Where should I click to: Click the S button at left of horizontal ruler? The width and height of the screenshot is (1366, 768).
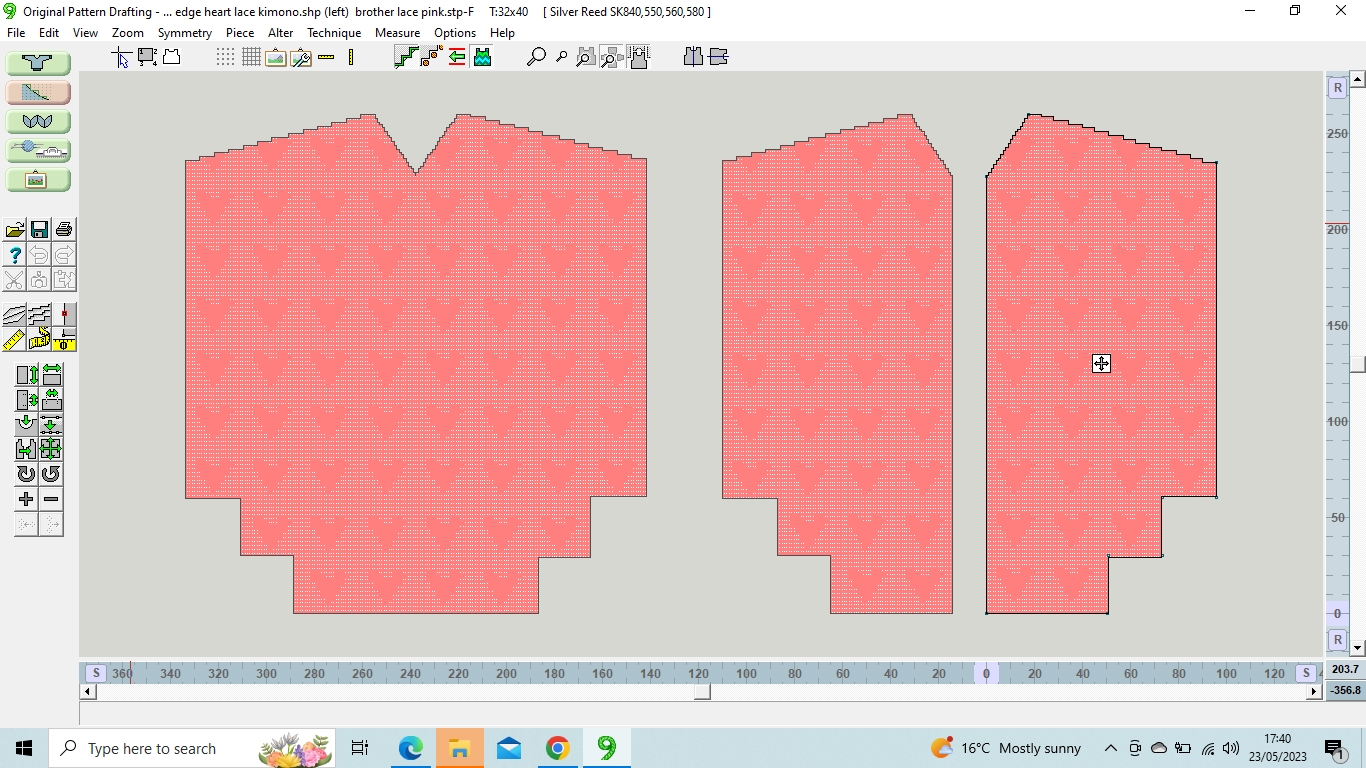[95, 673]
